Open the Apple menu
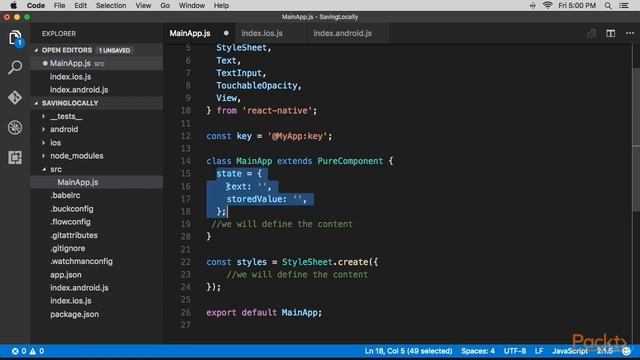Screen dimensions: 640x360 point(13,5)
